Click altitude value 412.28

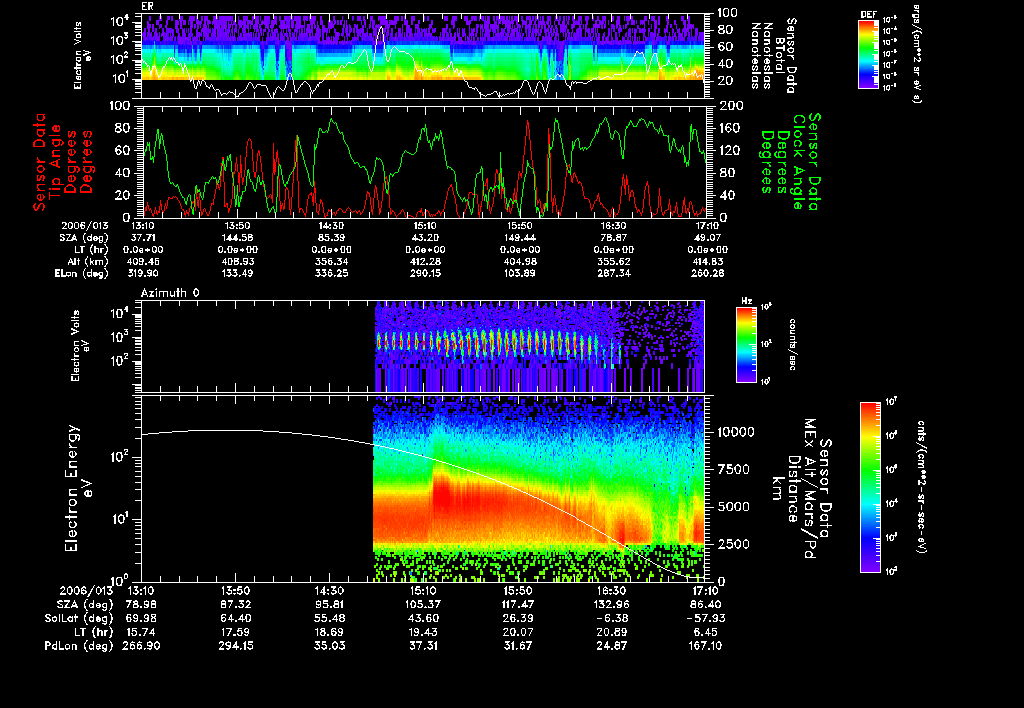pyautogui.click(x=425, y=261)
